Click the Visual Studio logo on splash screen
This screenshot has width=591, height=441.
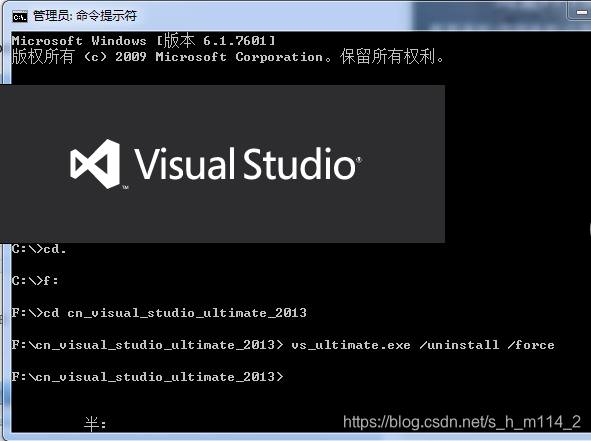pos(95,164)
